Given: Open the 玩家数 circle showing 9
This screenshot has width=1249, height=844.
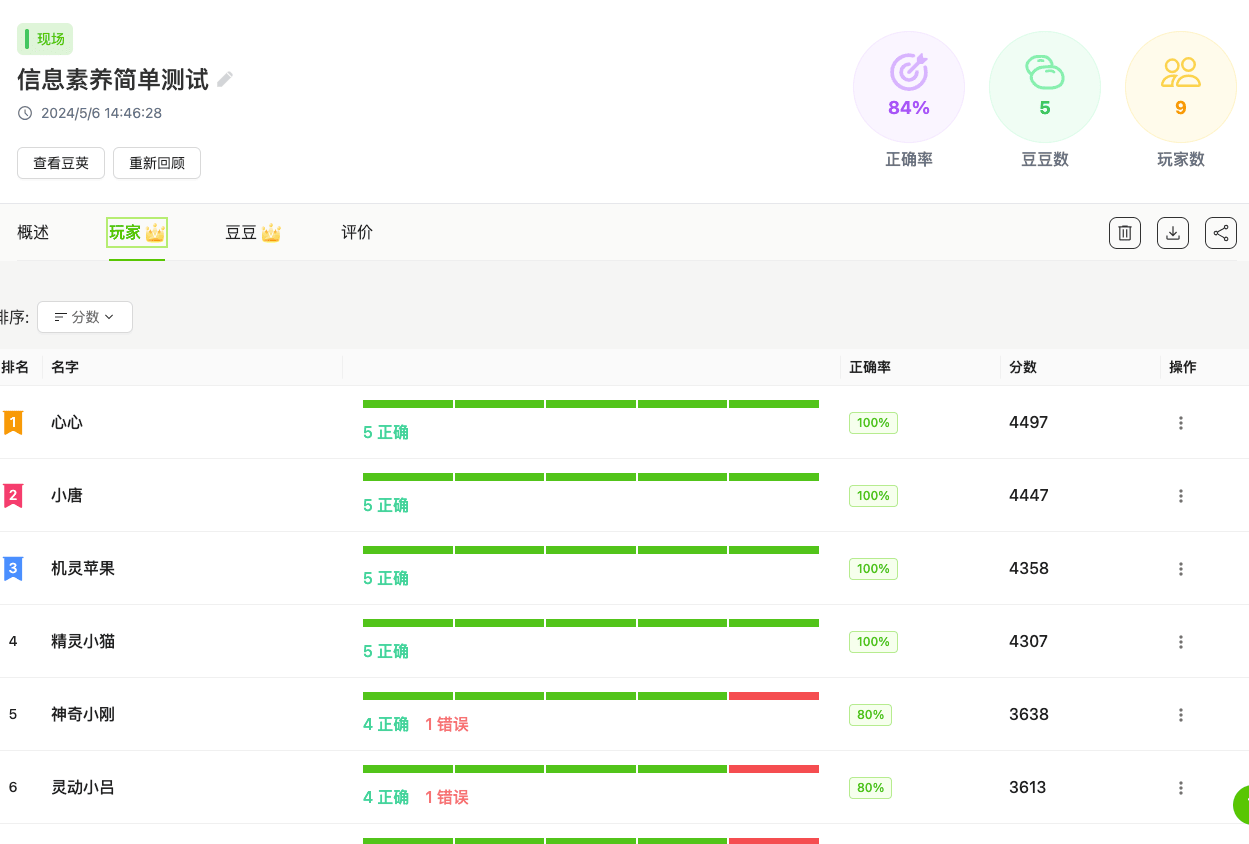Looking at the screenshot, I should click(1181, 87).
